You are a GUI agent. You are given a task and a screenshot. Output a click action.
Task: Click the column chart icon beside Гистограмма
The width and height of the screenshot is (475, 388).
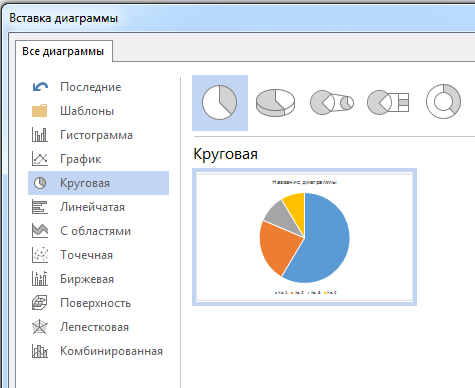coord(40,135)
